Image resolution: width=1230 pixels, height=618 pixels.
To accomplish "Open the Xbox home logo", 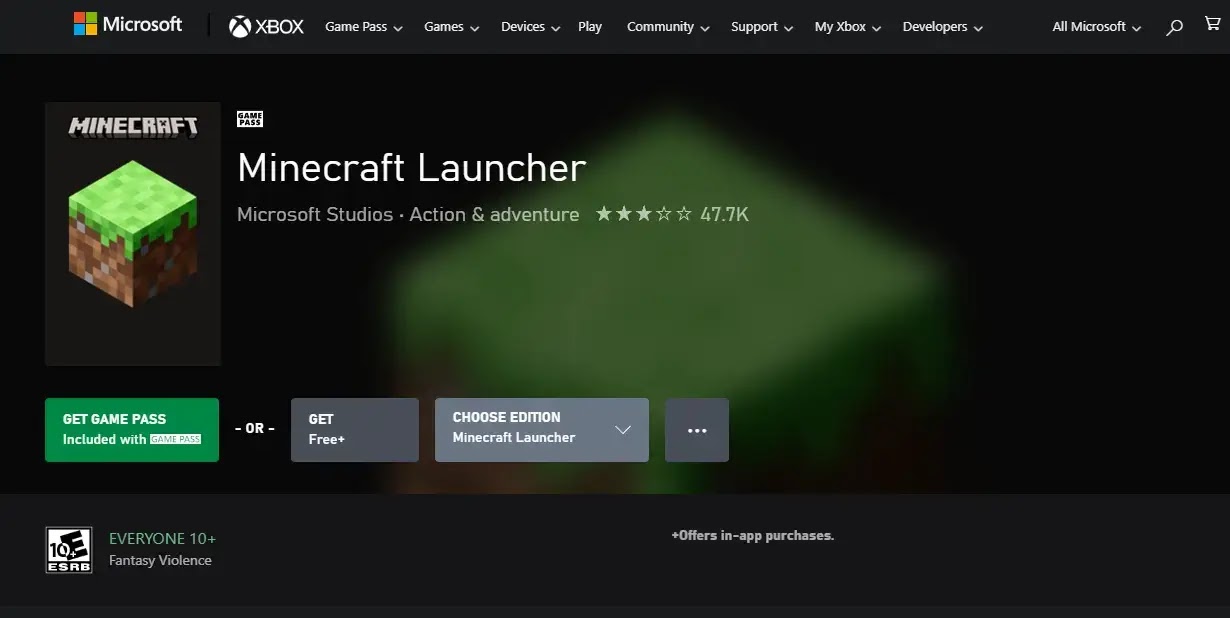I will (x=266, y=27).
